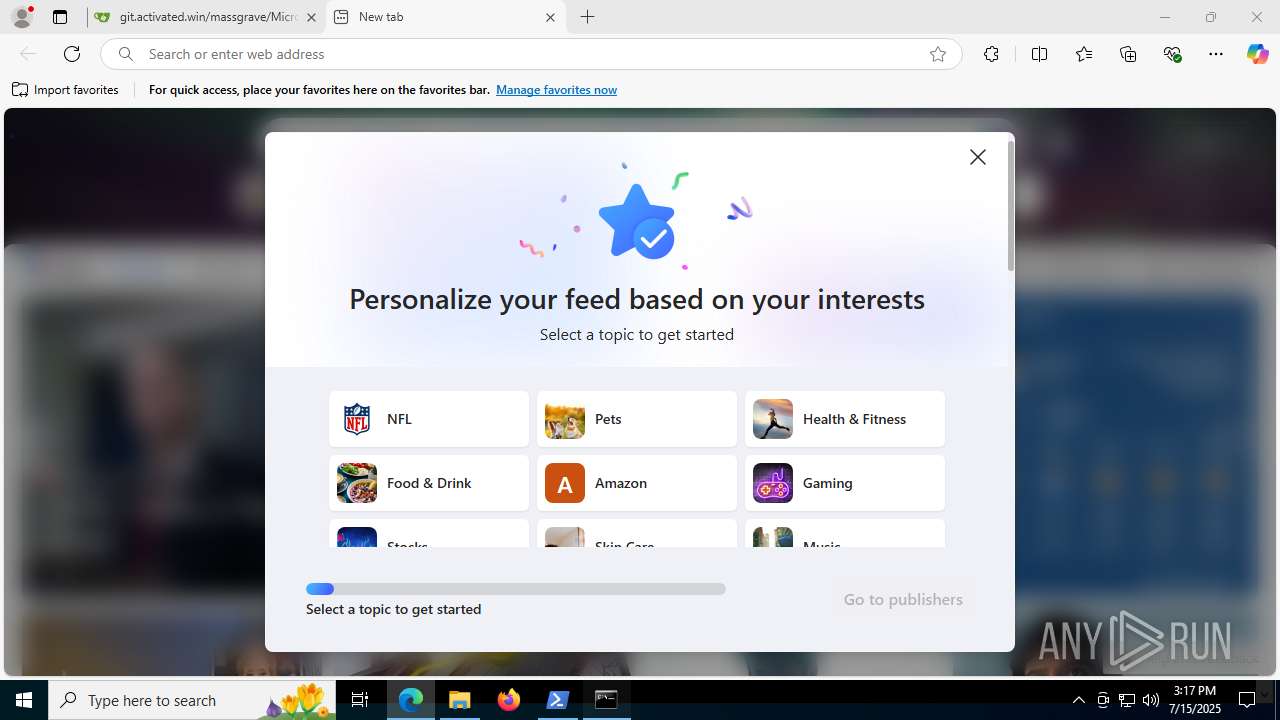
Task: Open the volume tray icon
Action: coord(1151,700)
